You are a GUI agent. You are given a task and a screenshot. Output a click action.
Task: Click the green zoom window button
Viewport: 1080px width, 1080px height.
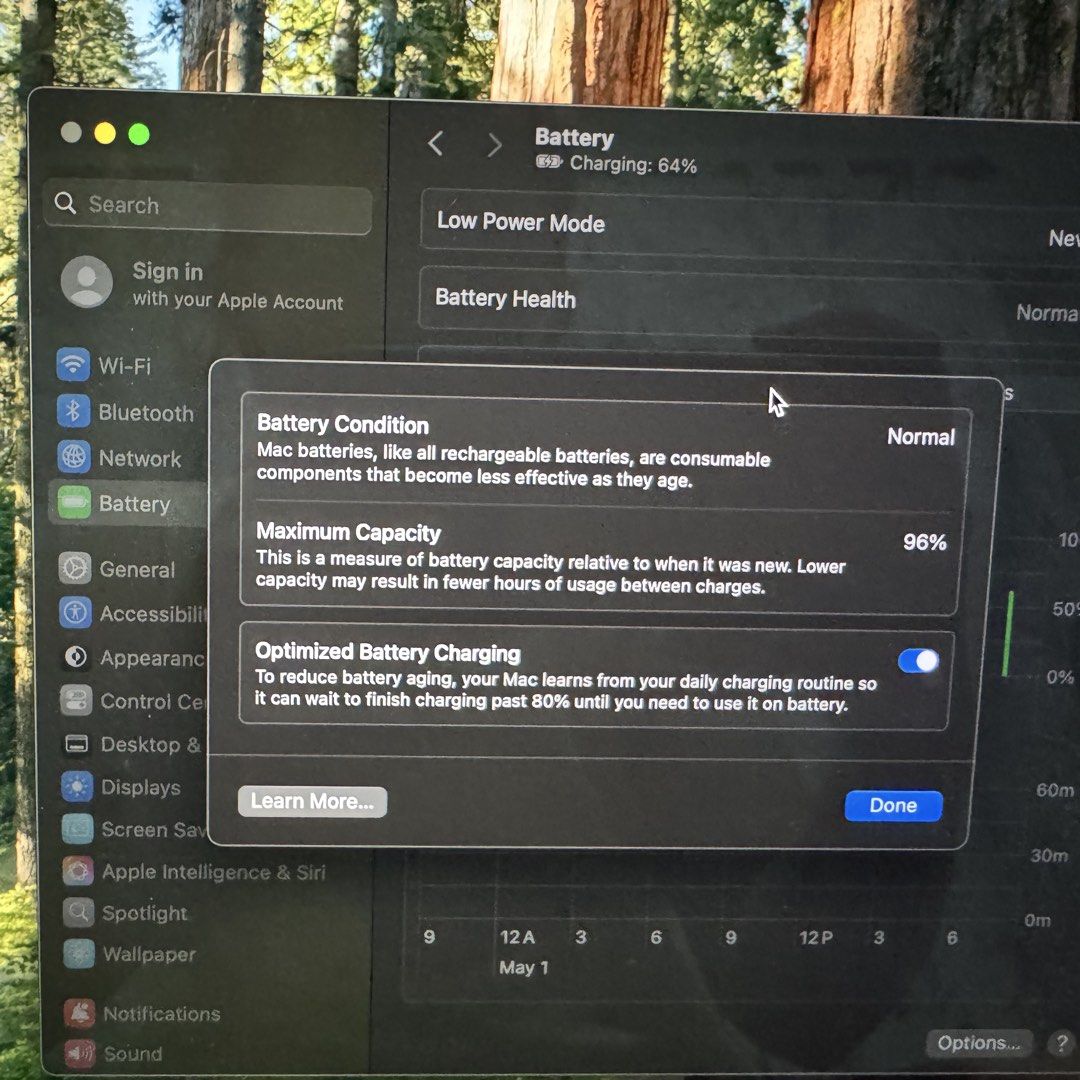point(138,134)
